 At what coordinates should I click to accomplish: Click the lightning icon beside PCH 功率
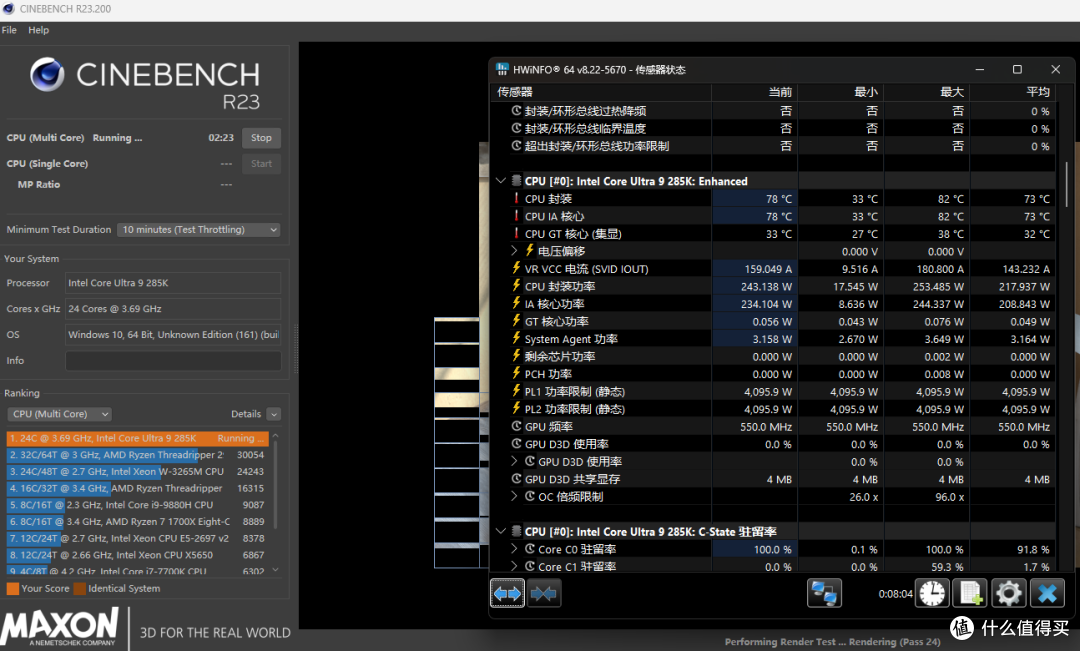[516, 373]
